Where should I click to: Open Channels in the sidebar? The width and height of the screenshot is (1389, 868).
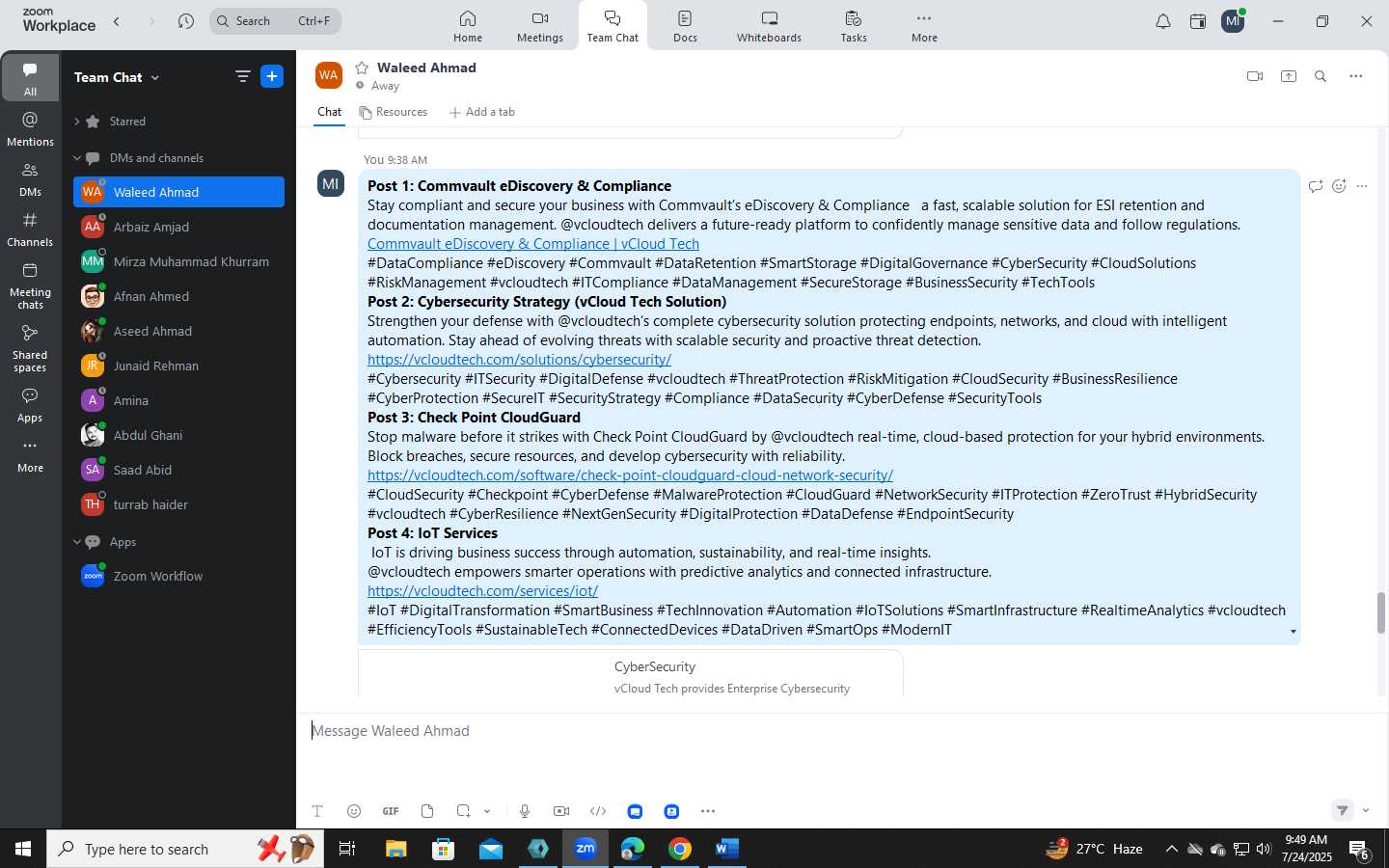click(30, 230)
